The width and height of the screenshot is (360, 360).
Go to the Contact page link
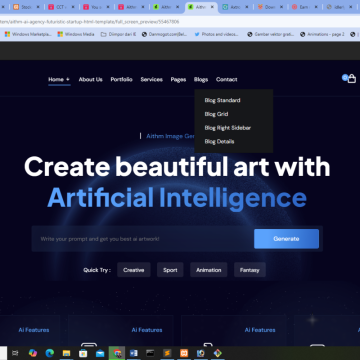click(227, 79)
